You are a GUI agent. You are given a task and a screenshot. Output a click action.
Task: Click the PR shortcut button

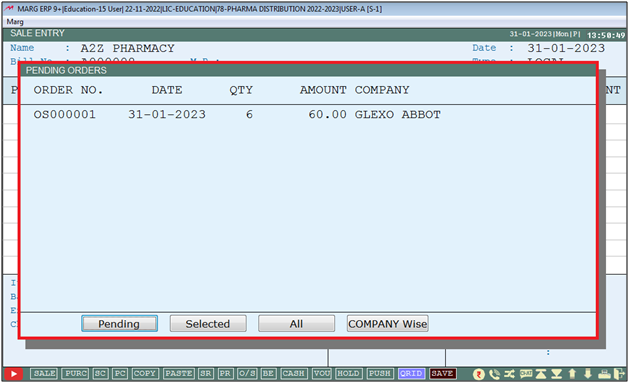(225, 374)
